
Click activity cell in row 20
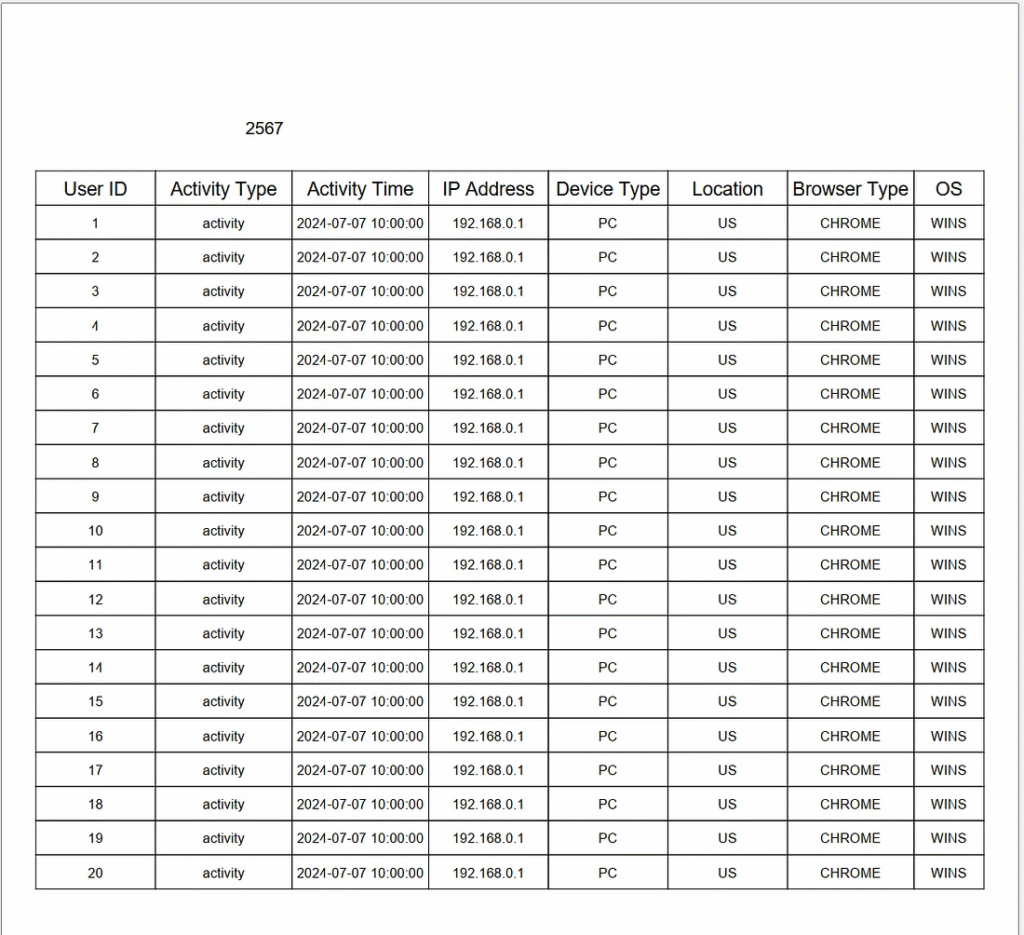pyautogui.click(x=223, y=872)
